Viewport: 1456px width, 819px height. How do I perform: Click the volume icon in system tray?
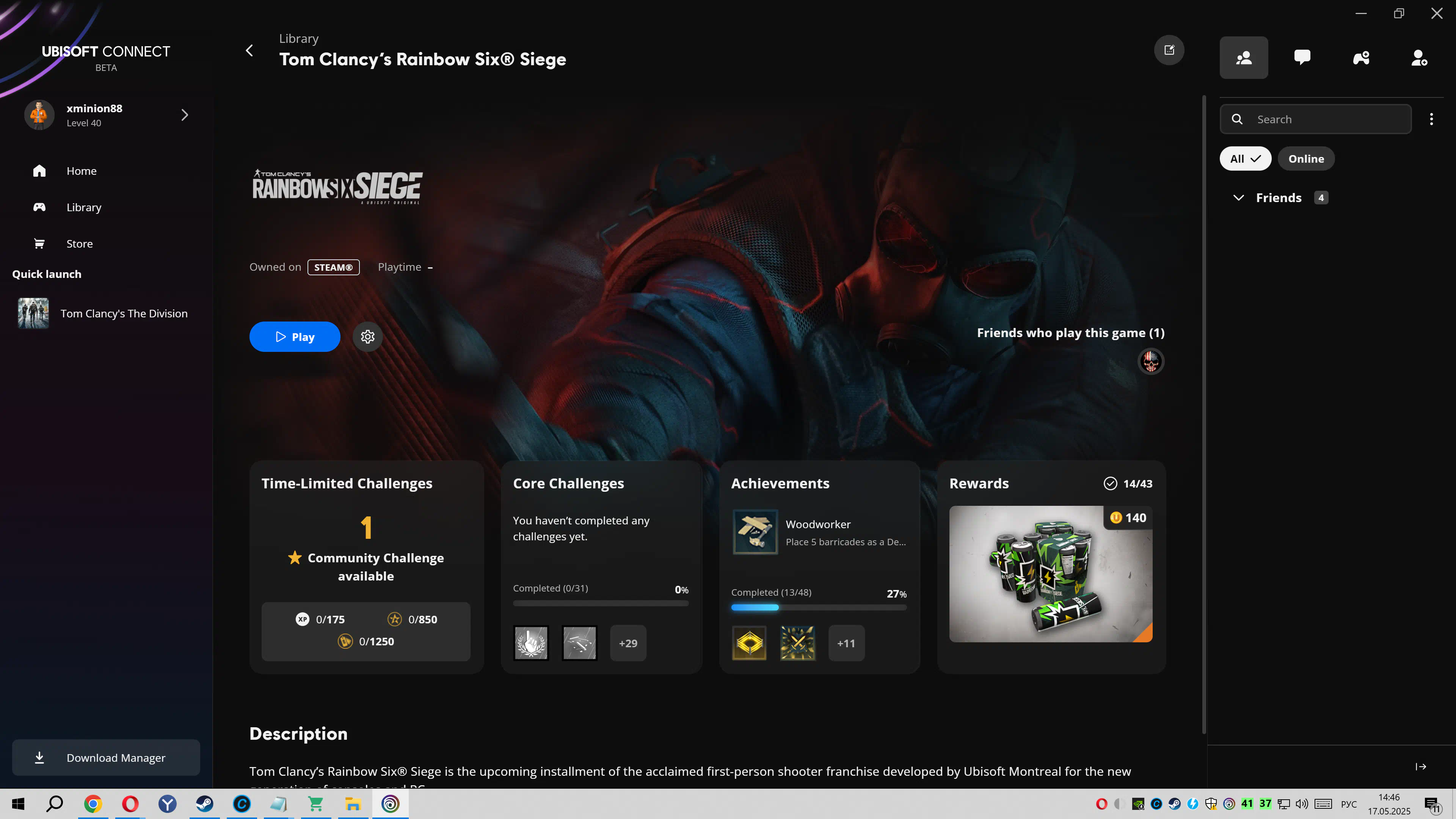point(1302,804)
